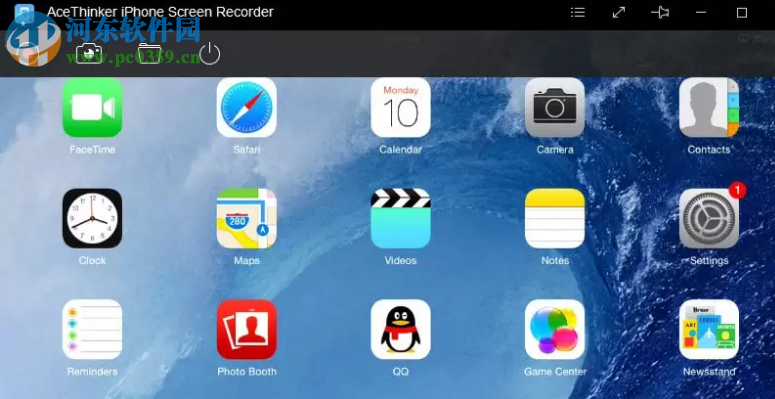This screenshot has height=399, width=775.
Task: Toggle fullscreen with the diagonal arrows icon
Action: [619, 13]
